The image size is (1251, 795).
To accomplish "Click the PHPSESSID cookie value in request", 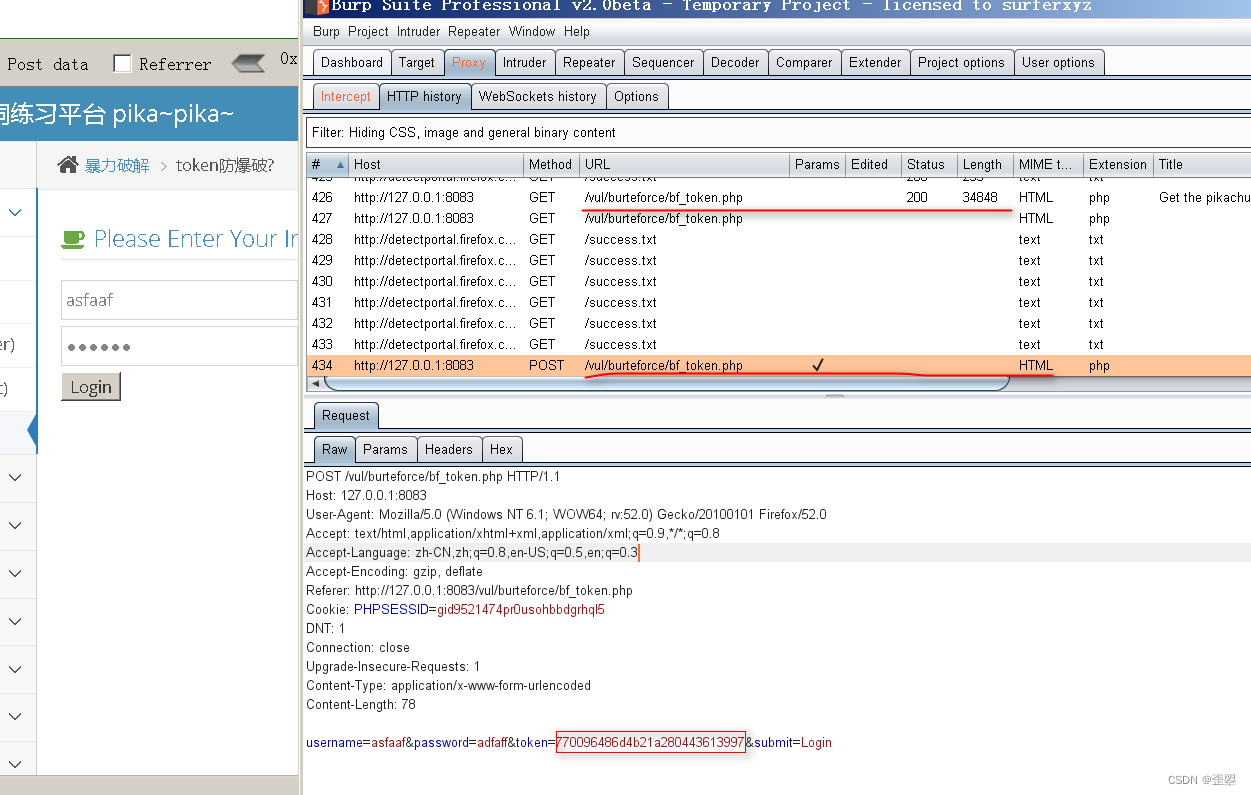I will 521,609.
